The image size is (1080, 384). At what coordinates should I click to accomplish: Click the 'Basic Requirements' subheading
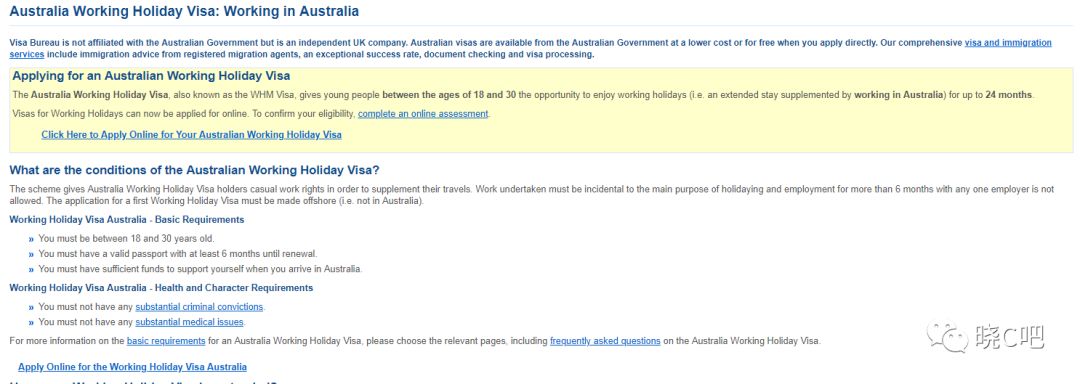coord(127,220)
